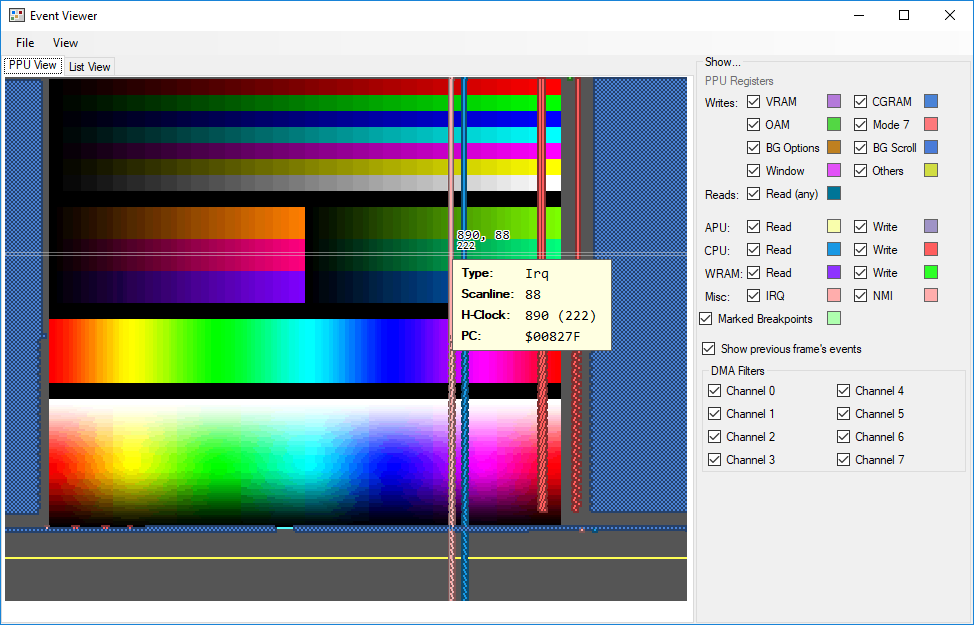Click the CPU Write red color swatch
Image resolution: width=974 pixels, height=625 pixels.
coord(931,250)
